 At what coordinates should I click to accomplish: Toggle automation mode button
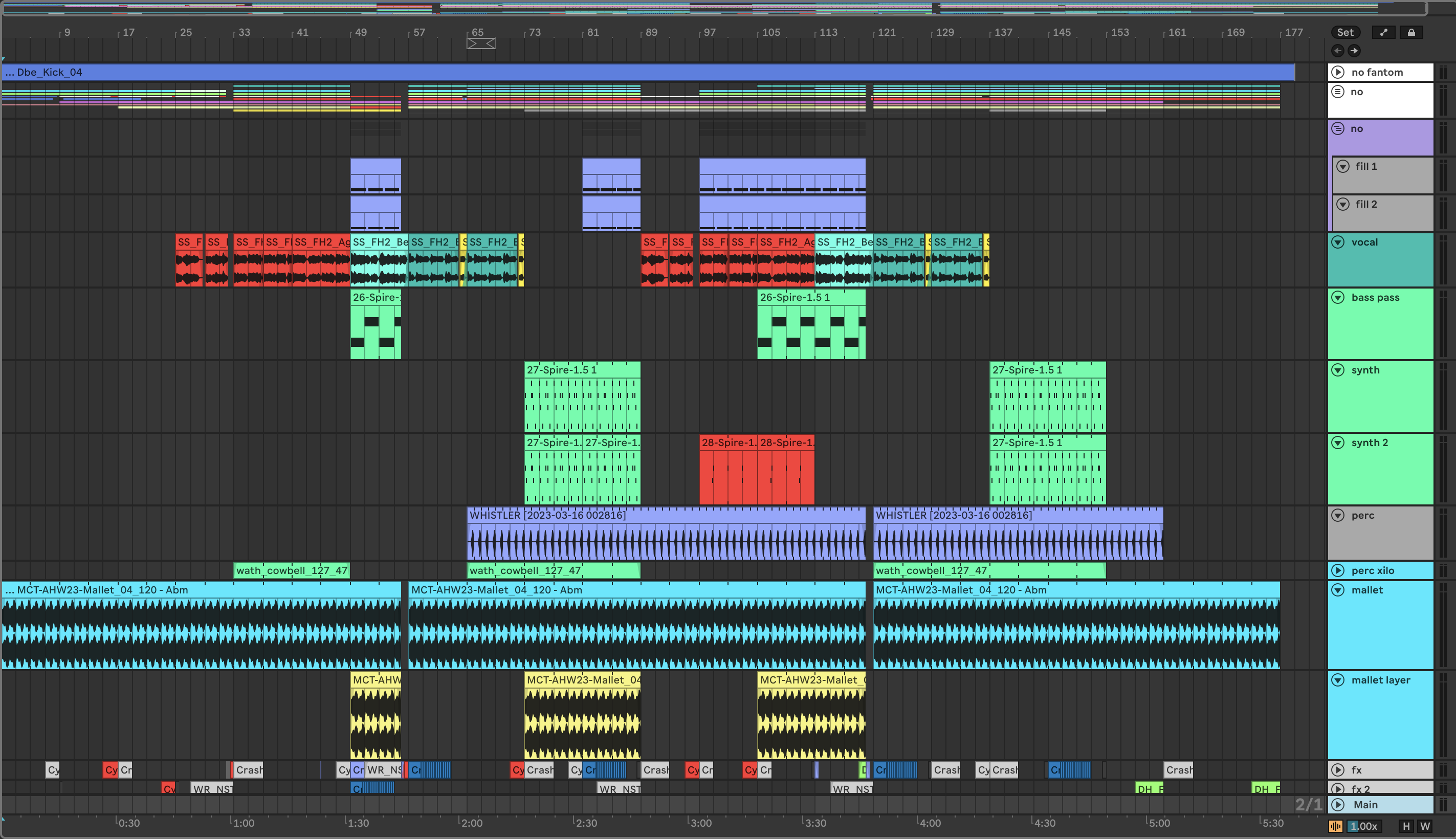1383,32
